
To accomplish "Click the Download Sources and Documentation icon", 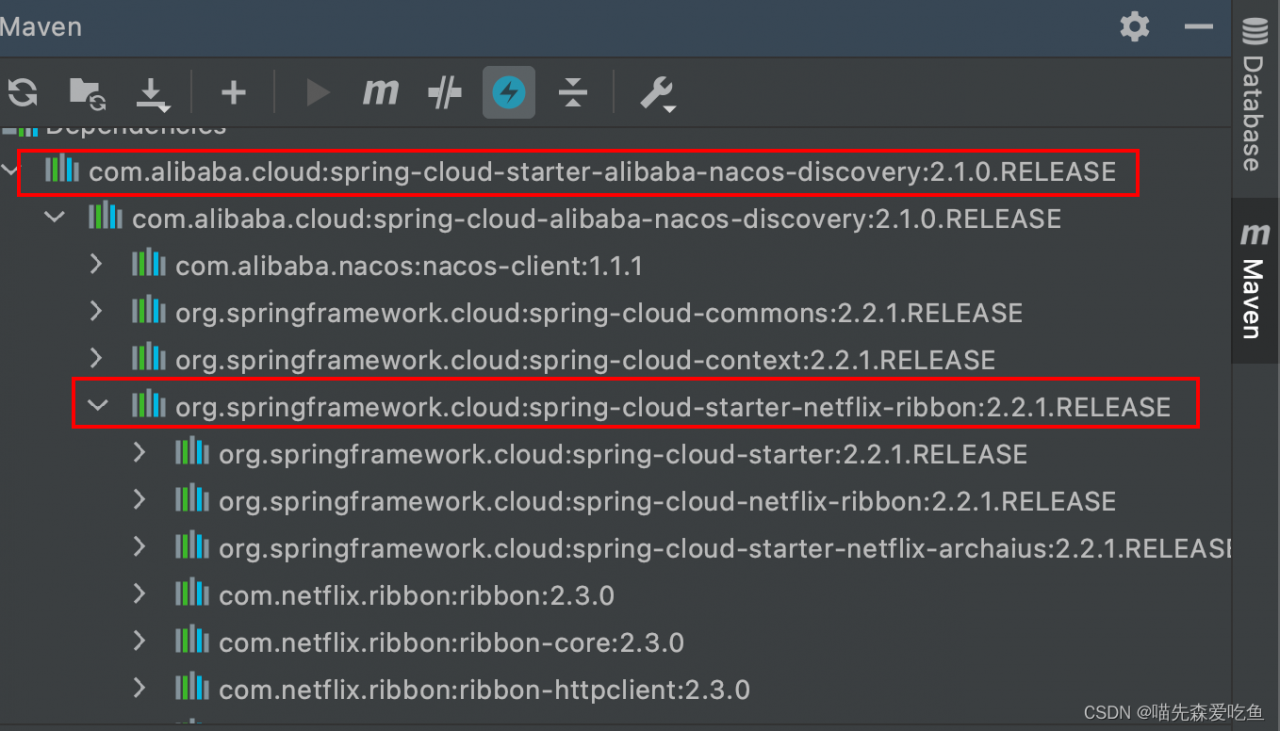I will coord(152,94).
